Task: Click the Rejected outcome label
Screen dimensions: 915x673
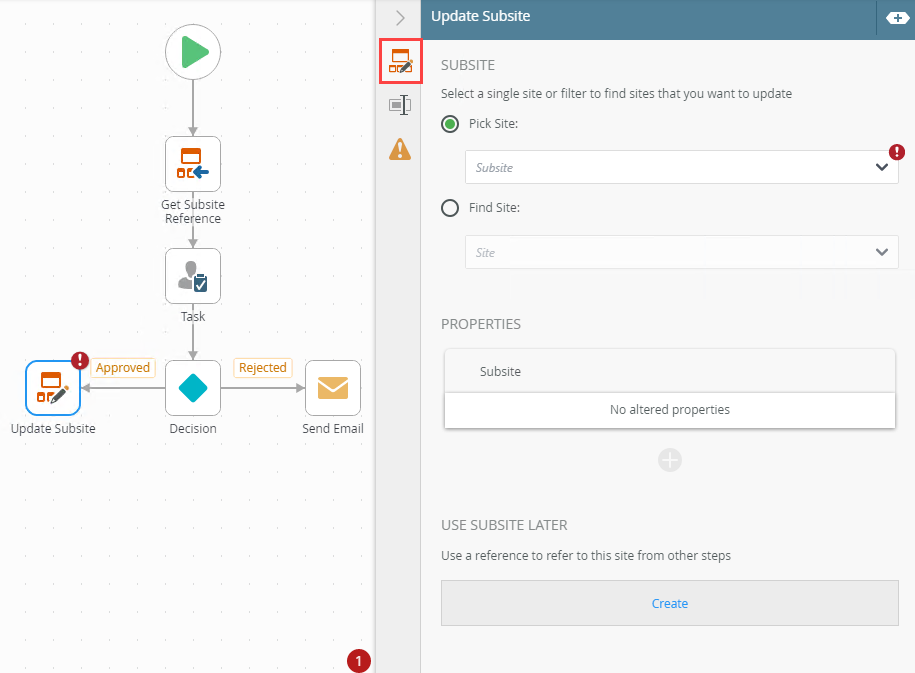Action: 263,368
